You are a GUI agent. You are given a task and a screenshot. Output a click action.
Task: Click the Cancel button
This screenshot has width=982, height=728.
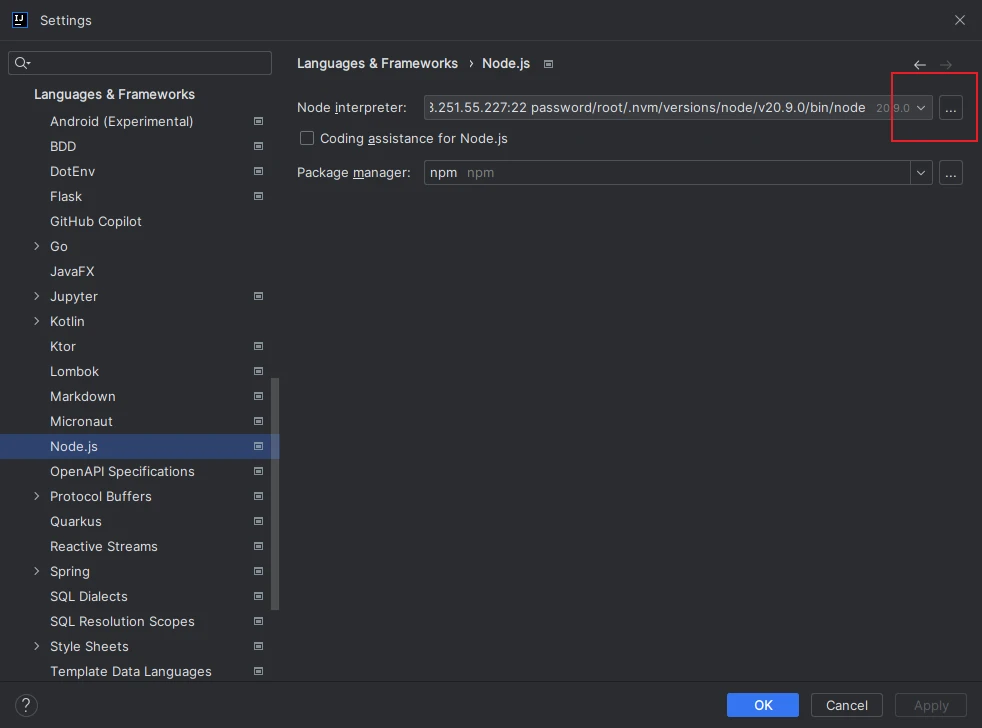point(847,705)
